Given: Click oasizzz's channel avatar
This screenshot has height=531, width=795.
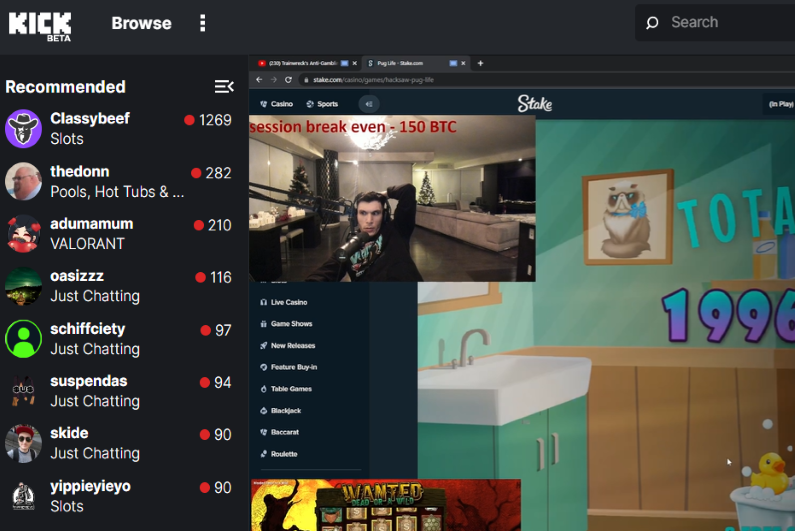Looking at the screenshot, I should click(x=23, y=286).
